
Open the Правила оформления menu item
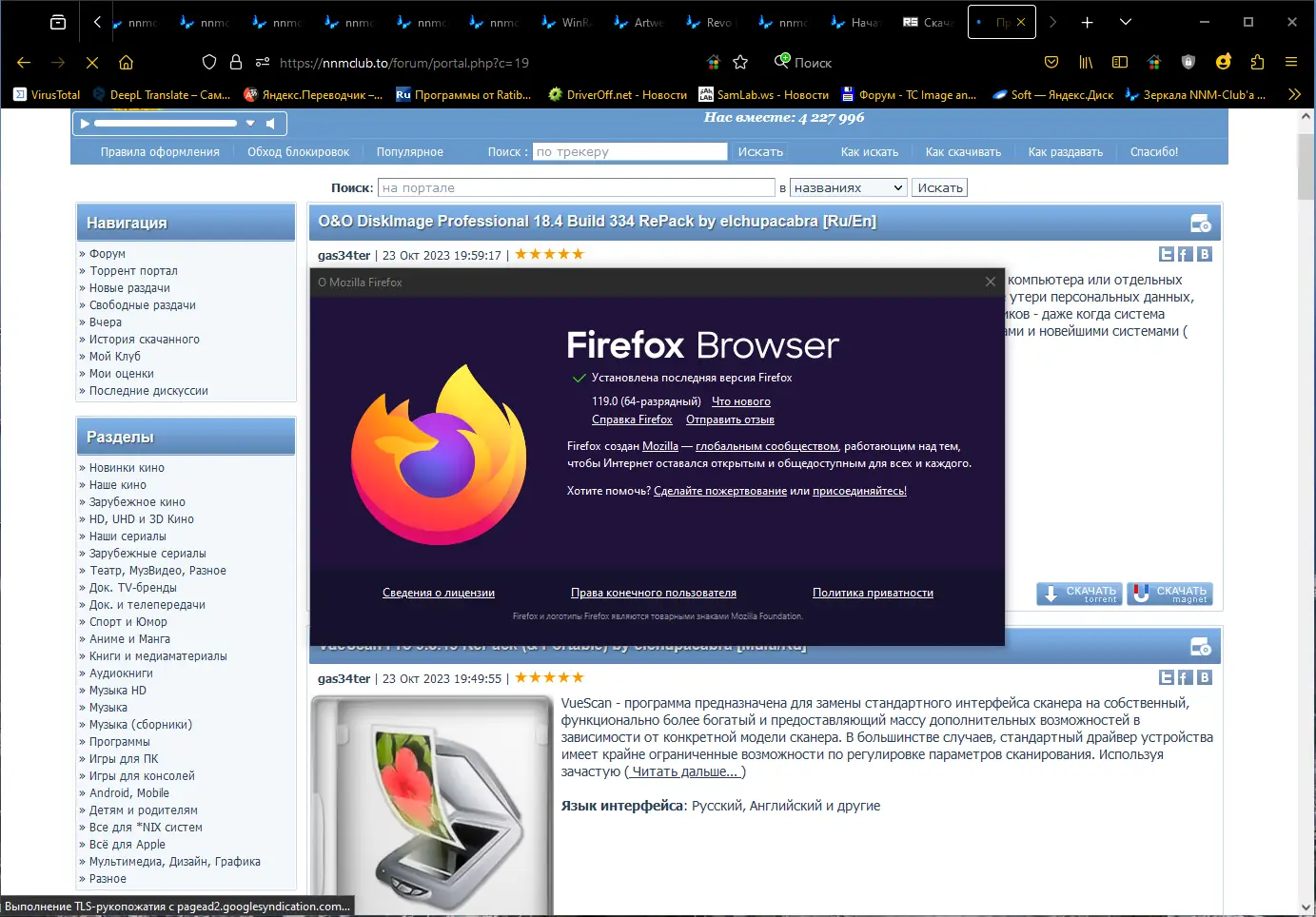(x=160, y=152)
